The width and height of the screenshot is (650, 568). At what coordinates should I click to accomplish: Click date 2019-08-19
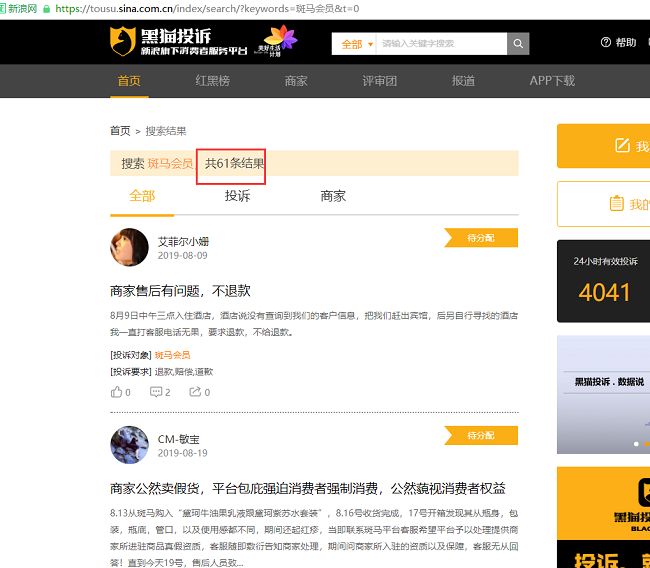click(x=182, y=453)
